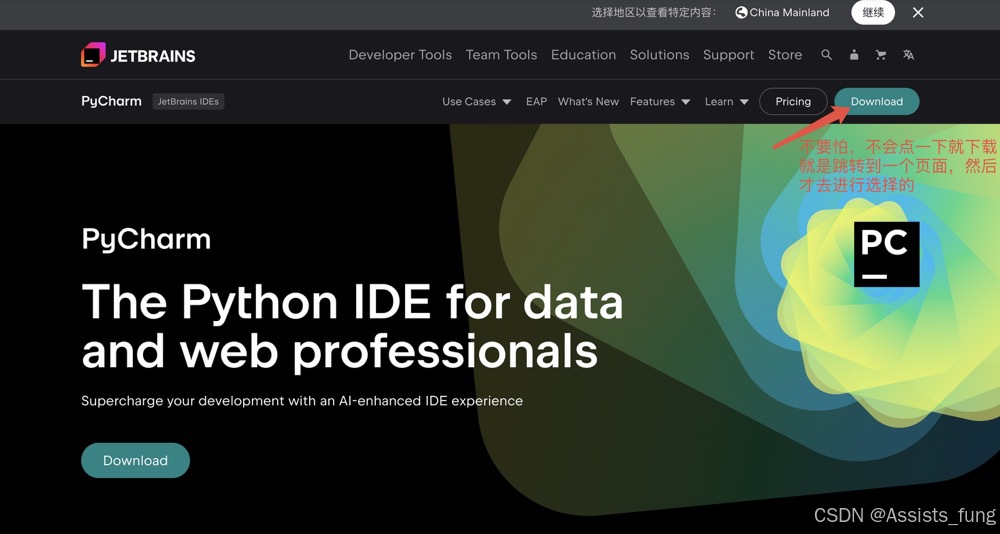This screenshot has width=1000, height=534.
Task: Open the language translate icon
Action: [909, 55]
